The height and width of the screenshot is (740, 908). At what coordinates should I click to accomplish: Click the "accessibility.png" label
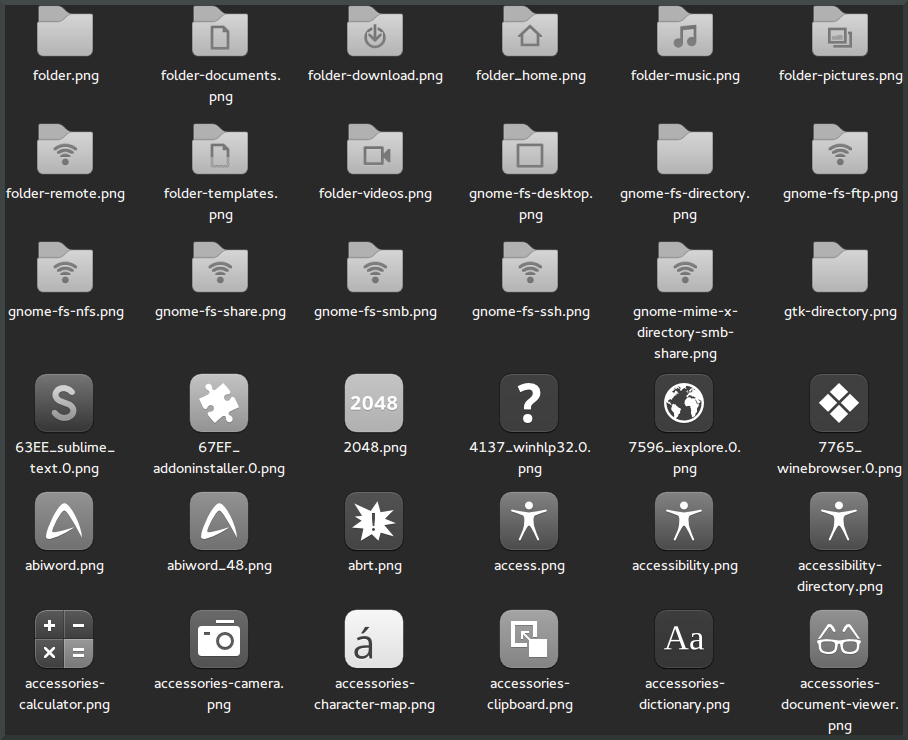coord(684,566)
